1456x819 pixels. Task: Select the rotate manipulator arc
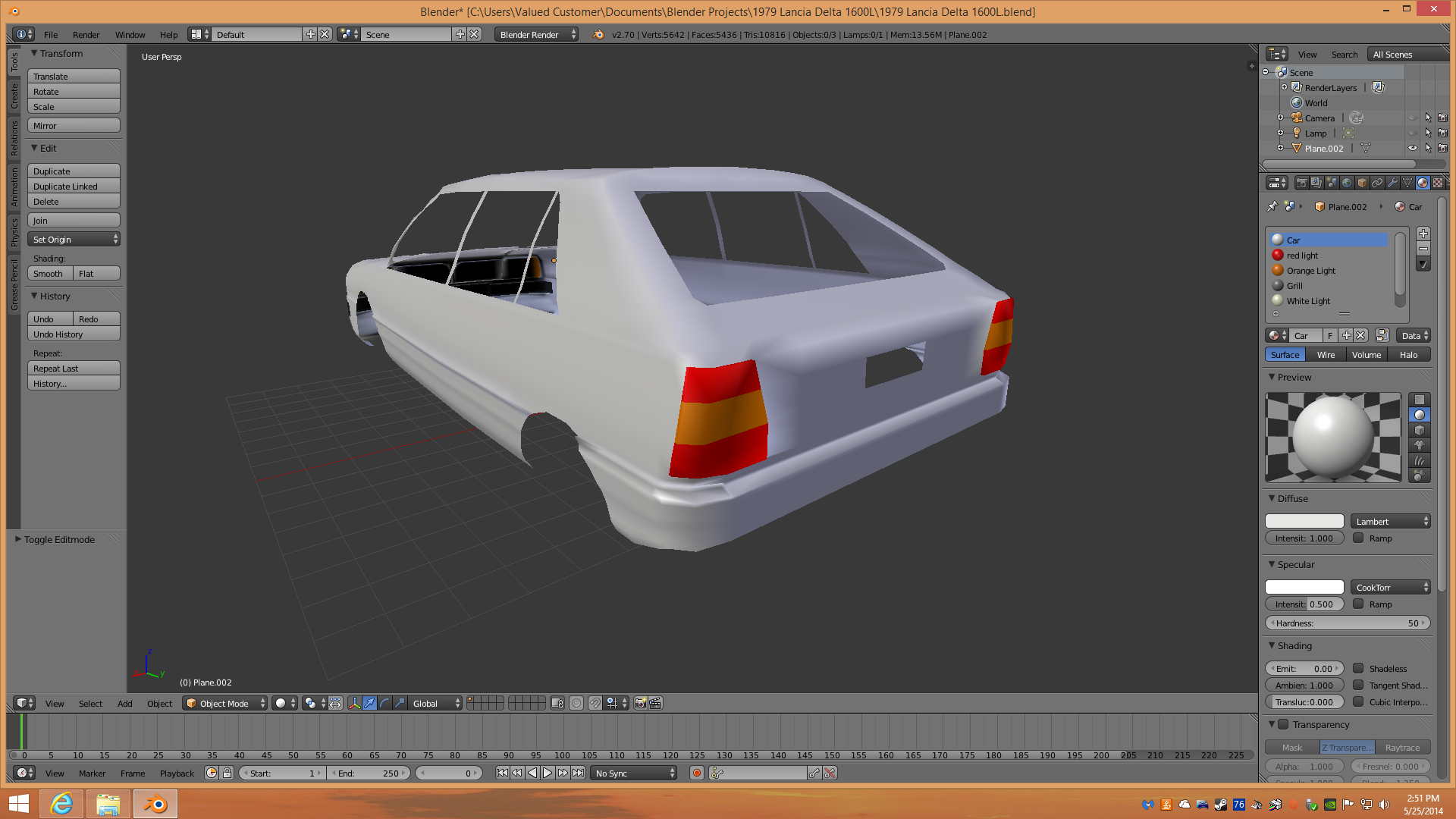point(384,704)
